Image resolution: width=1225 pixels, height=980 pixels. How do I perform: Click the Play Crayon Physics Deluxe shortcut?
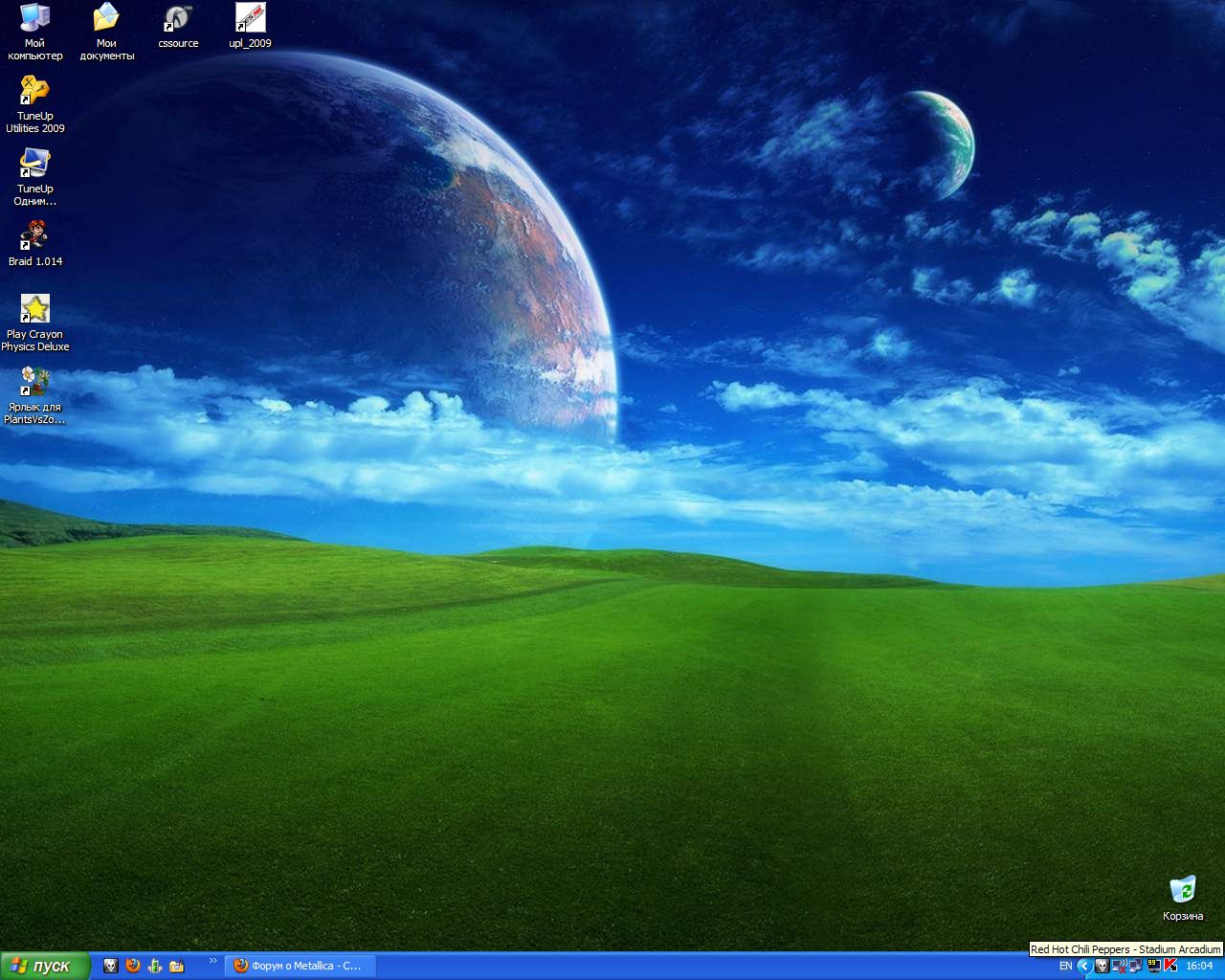(x=34, y=309)
